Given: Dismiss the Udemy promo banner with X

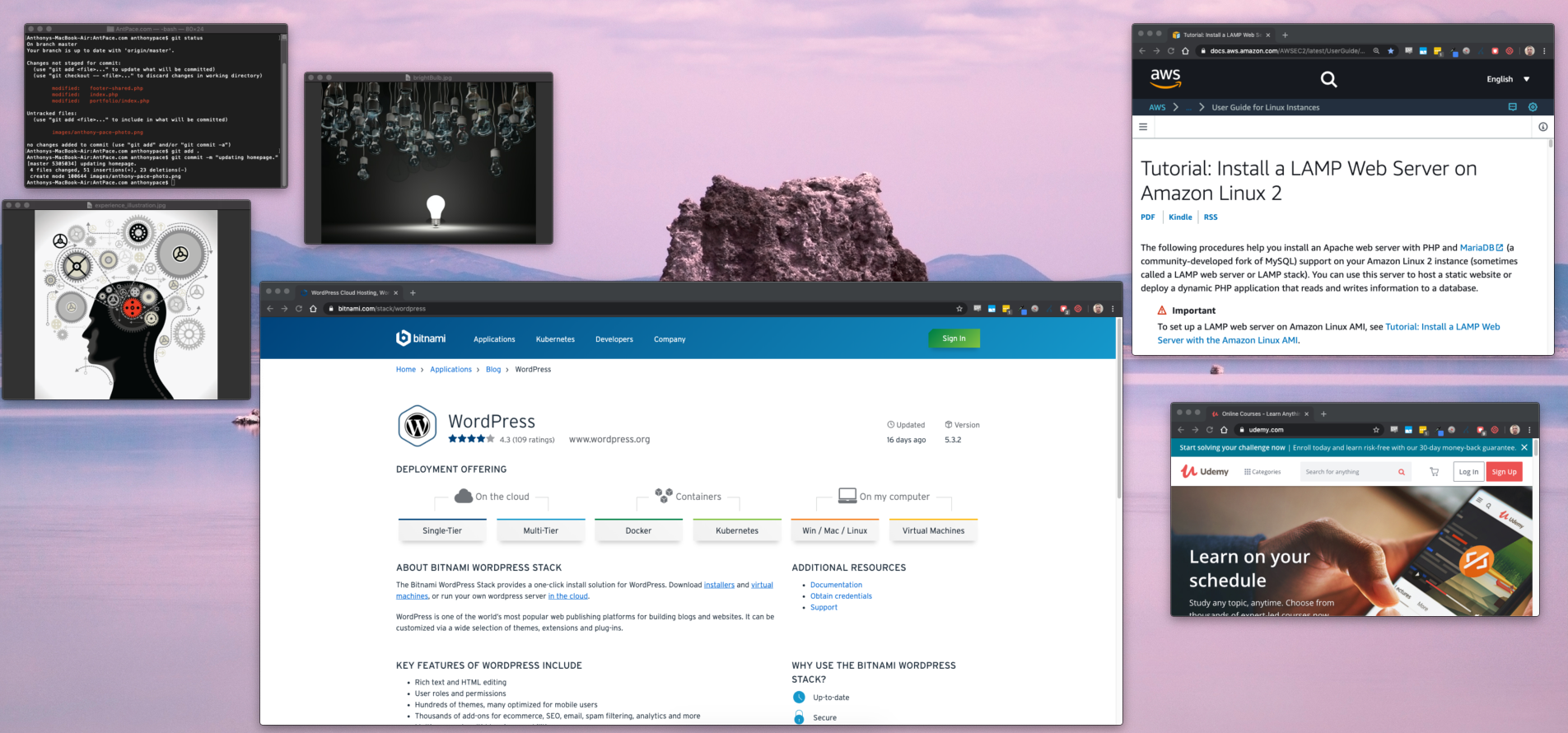Looking at the screenshot, I should (x=1524, y=448).
